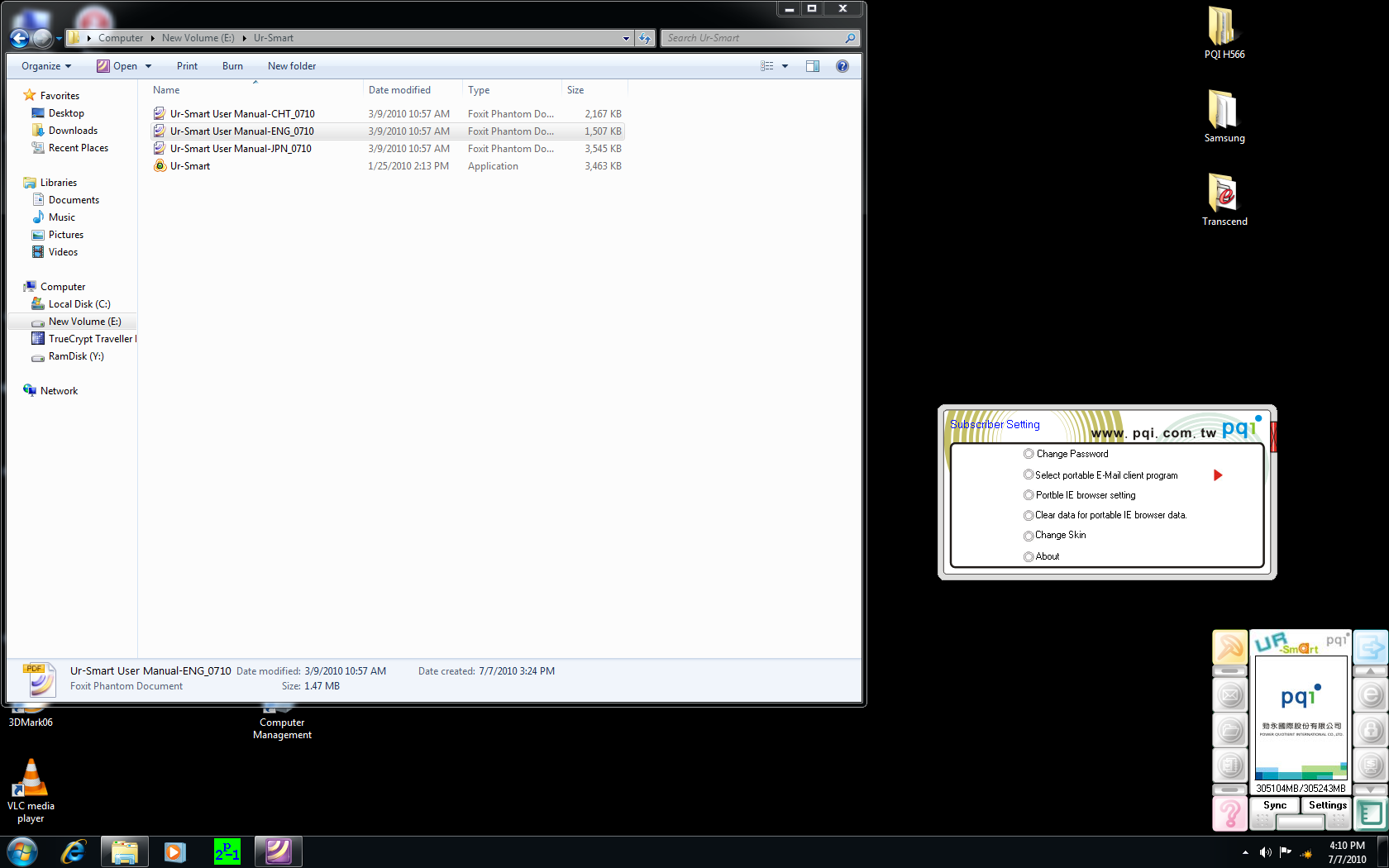The width and height of the screenshot is (1389, 868).
Task: Click the change view icon
Action: click(767, 66)
